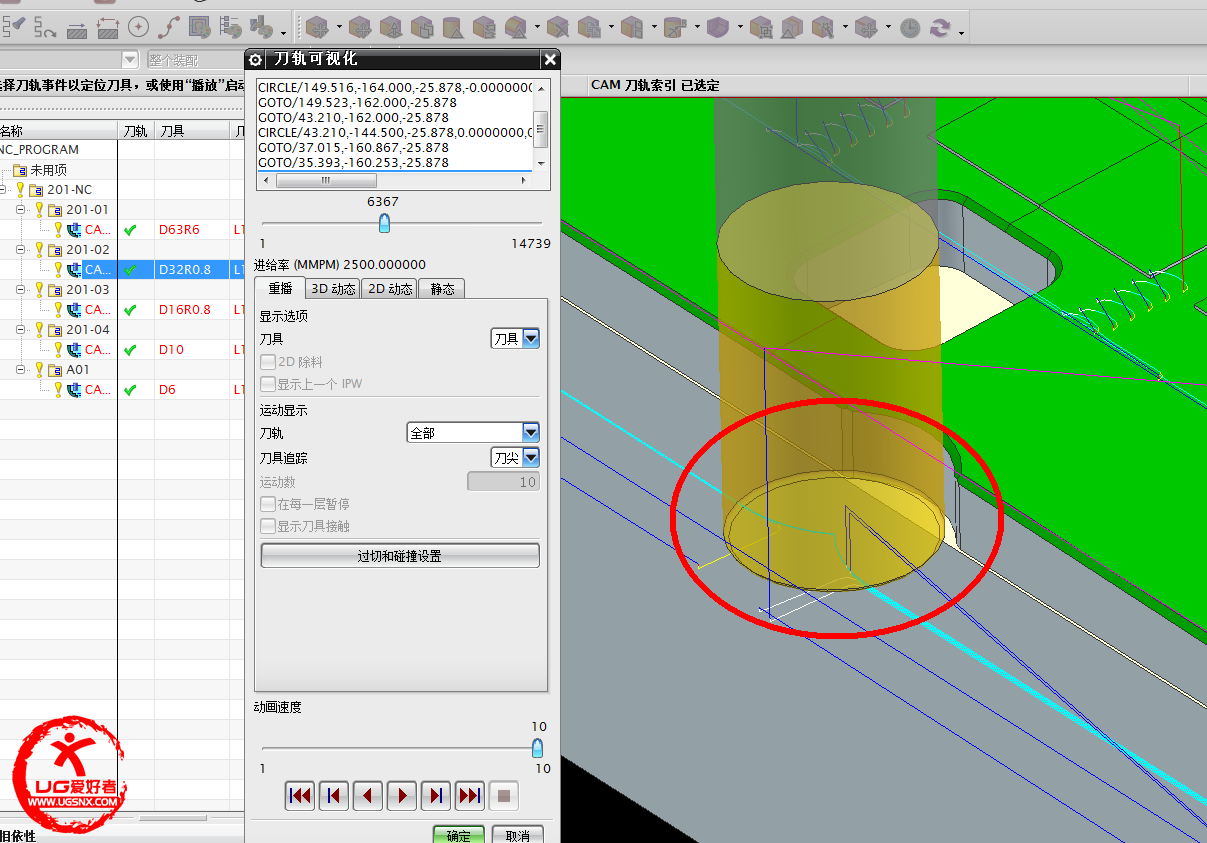Select the D16R0.8 operation row
Image resolution: width=1207 pixels, height=843 pixels.
point(185,310)
